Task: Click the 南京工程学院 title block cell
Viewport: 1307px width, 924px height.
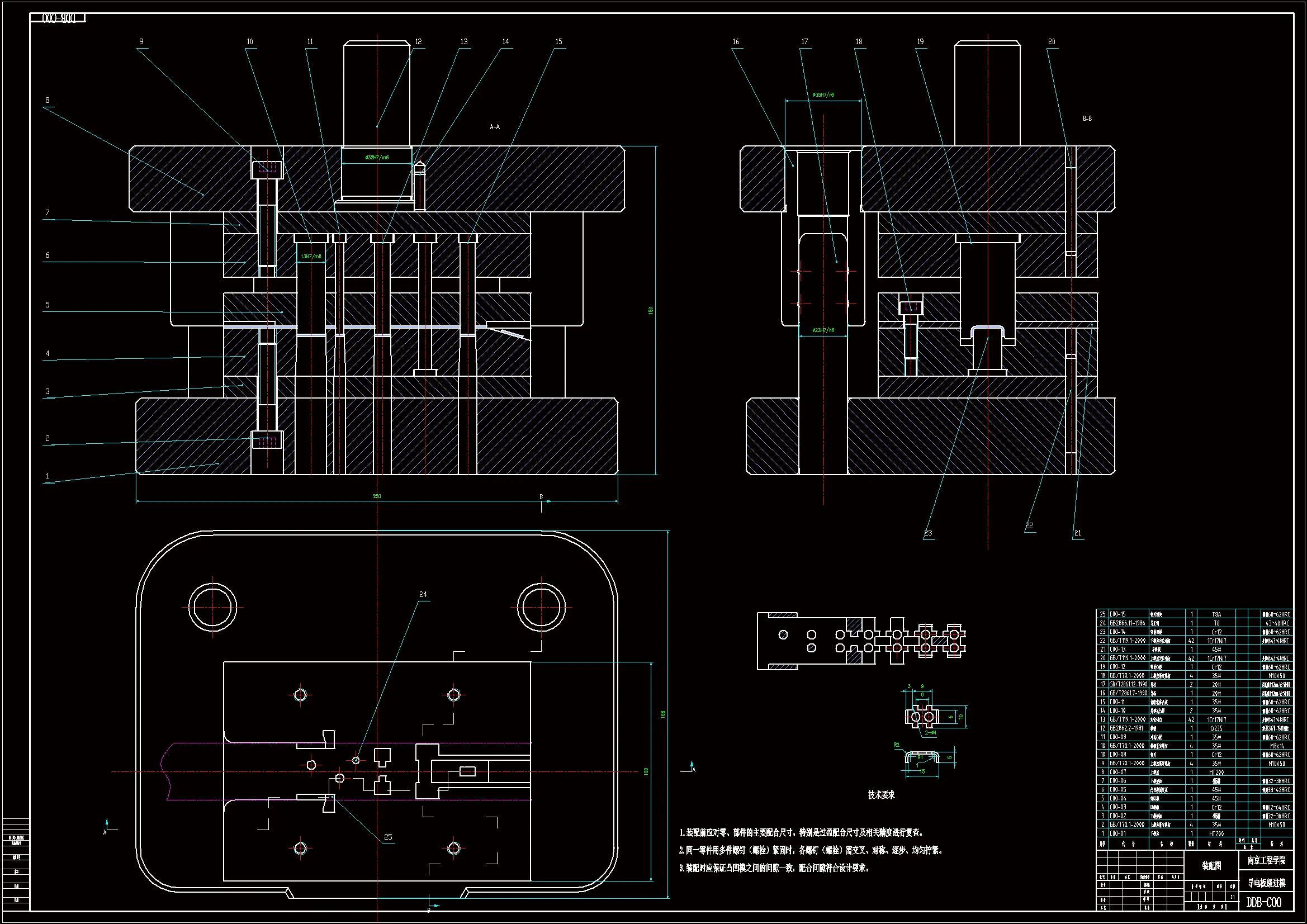Action: pos(1267,860)
